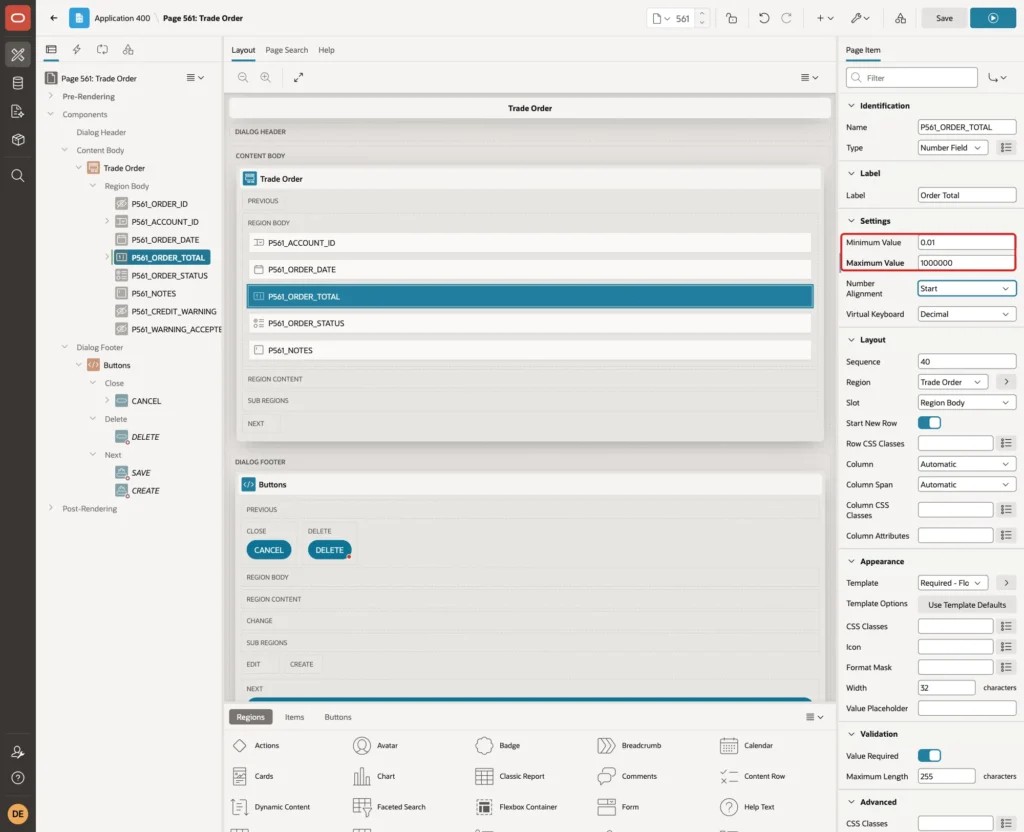
Task: Expand the Pre-Rendering tree node
Action: 51,96
